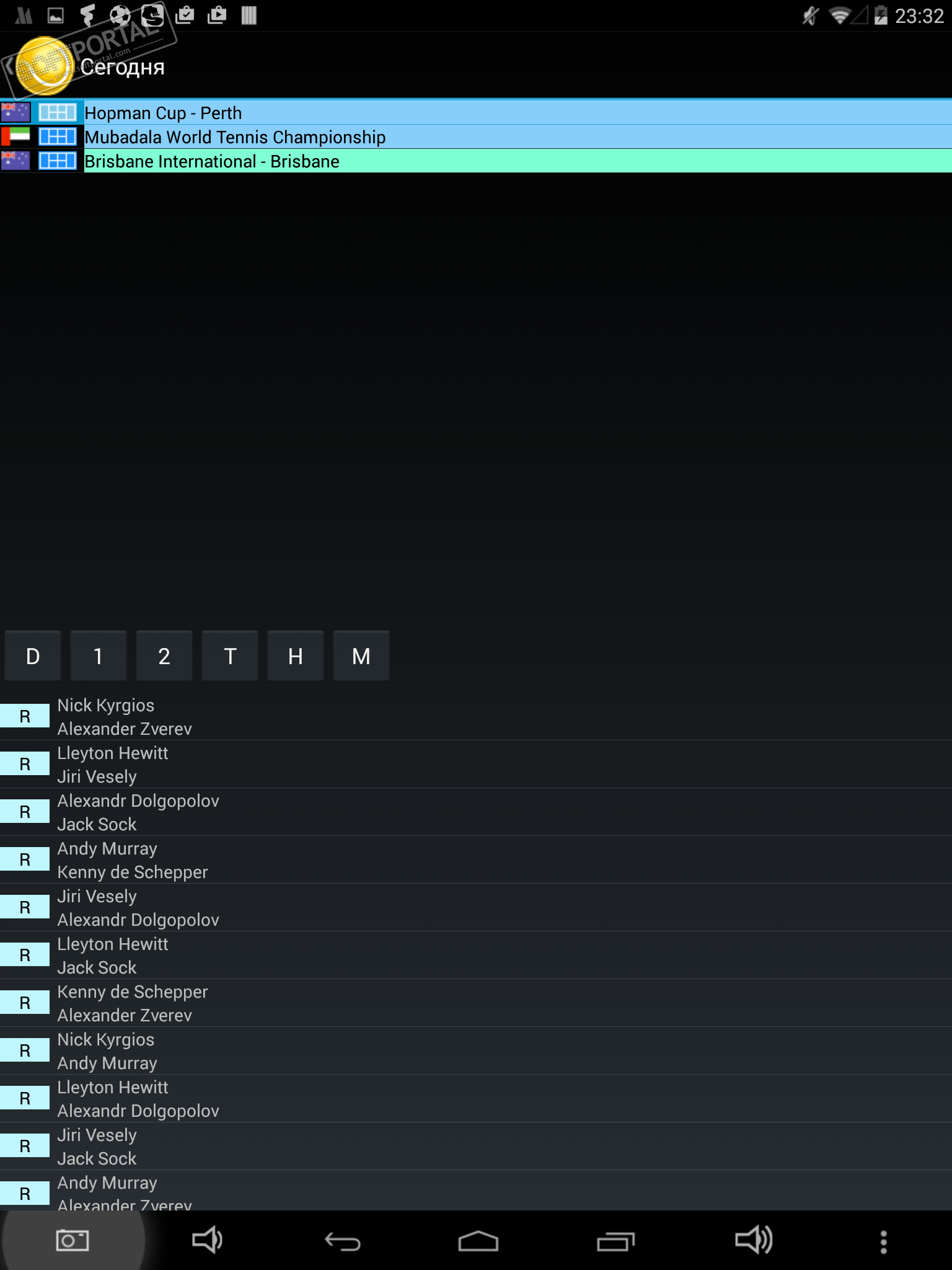
Task: Tap the Australian flag beside Hopman Cup
Action: point(15,112)
